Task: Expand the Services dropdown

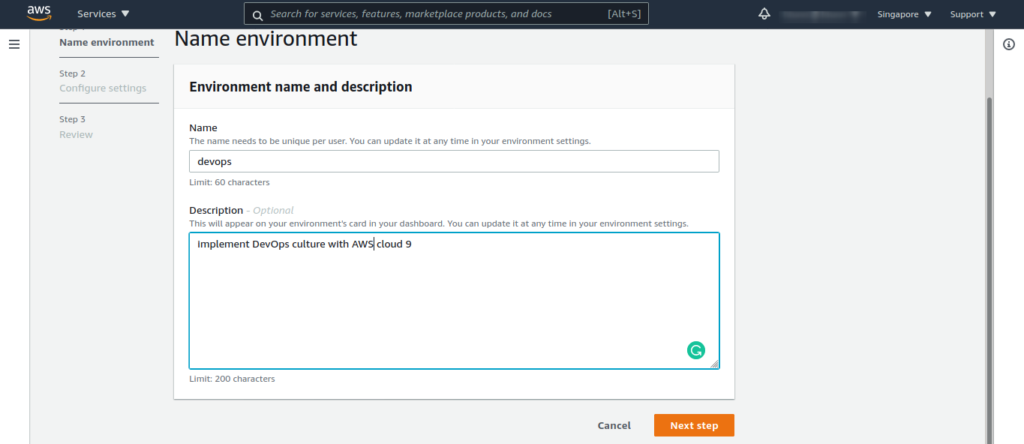Action: point(103,14)
